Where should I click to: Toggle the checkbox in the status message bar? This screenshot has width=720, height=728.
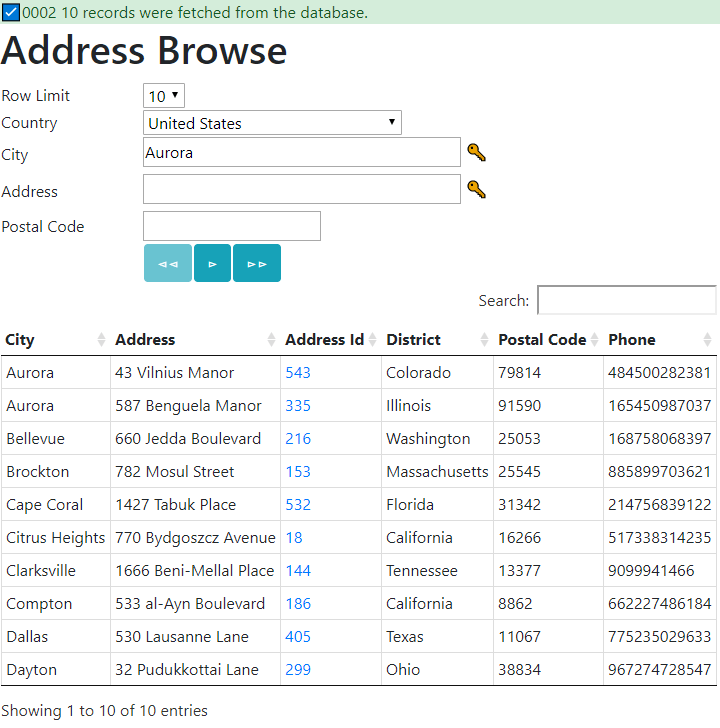(x=11, y=13)
